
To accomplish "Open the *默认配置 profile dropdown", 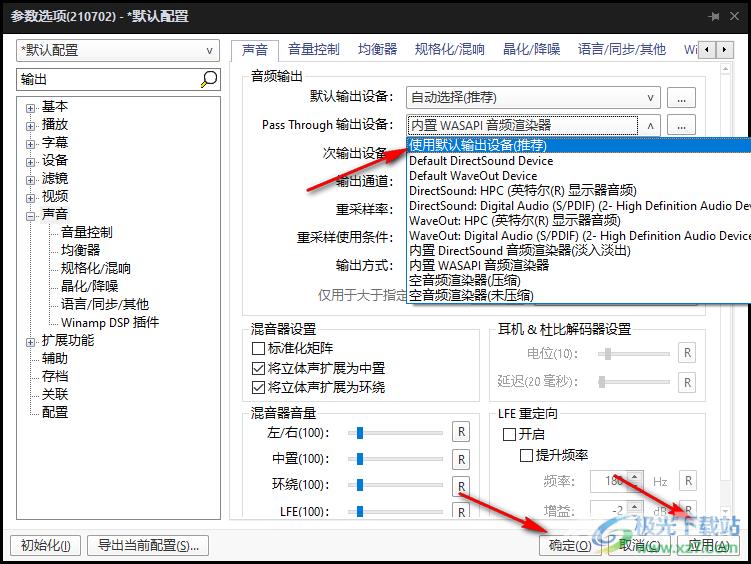I will (x=118, y=50).
